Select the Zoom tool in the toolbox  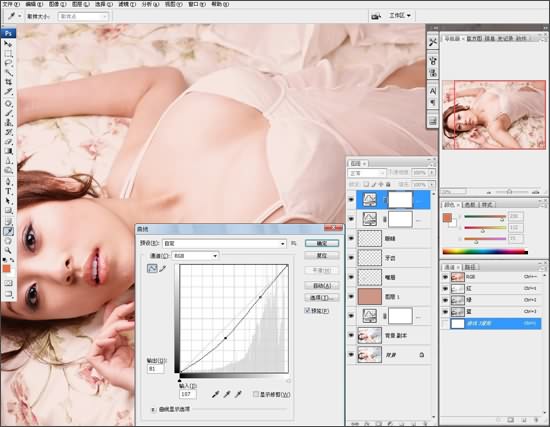[8, 251]
